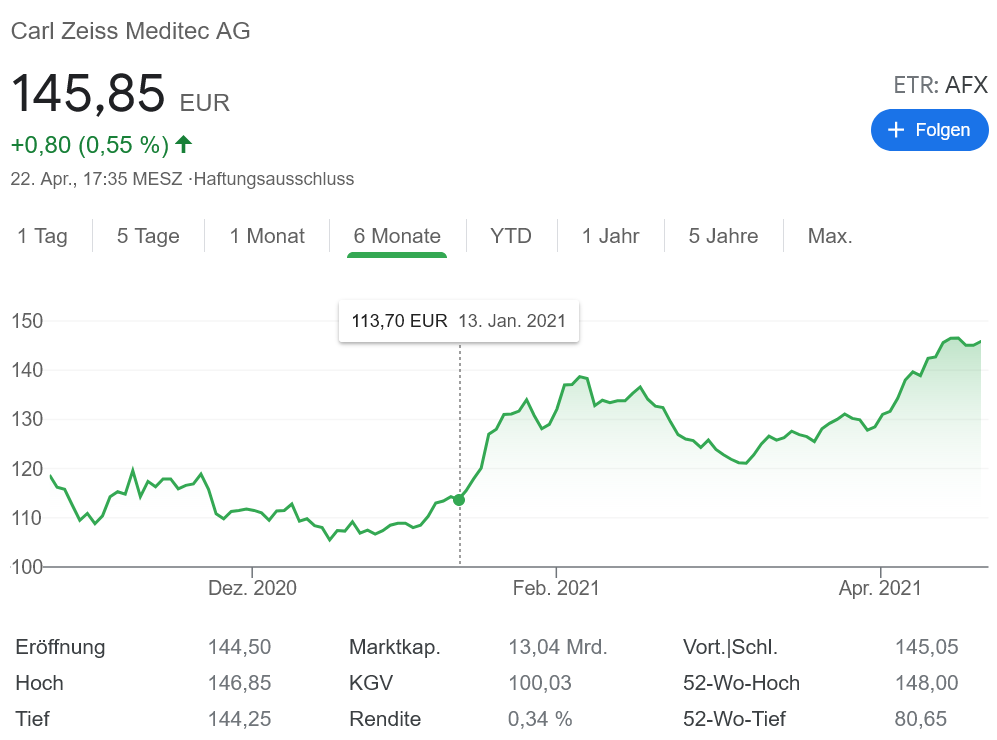
Task: Click the plus icon in the Folgen button
Action: [x=896, y=130]
